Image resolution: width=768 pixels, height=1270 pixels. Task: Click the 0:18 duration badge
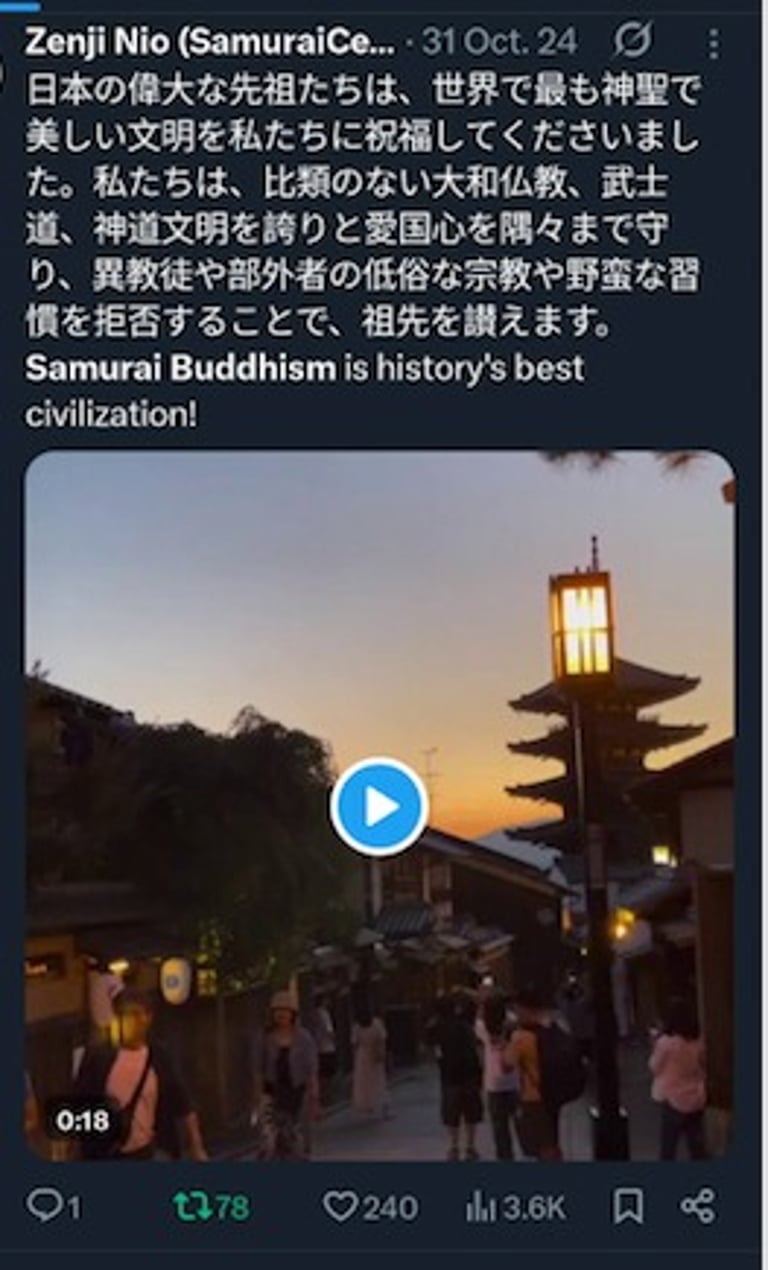pyautogui.click(x=82, y=1121)
